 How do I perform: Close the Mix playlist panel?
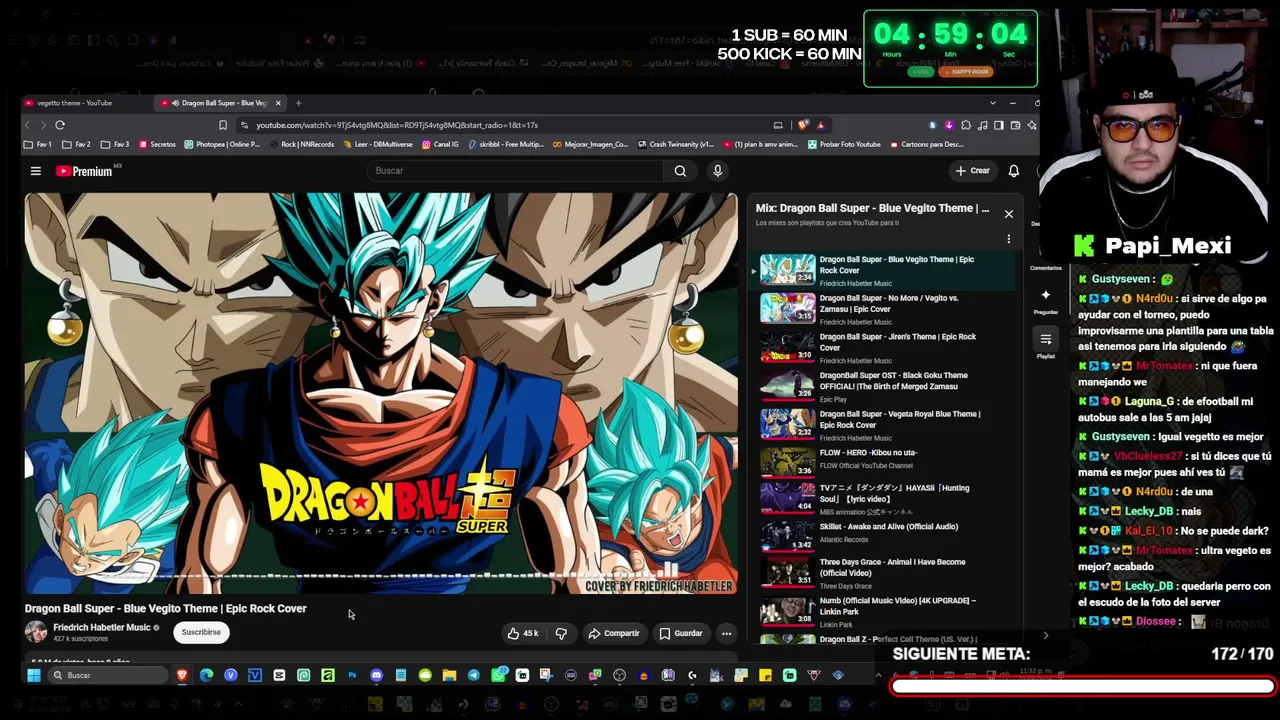[1008, 214]
